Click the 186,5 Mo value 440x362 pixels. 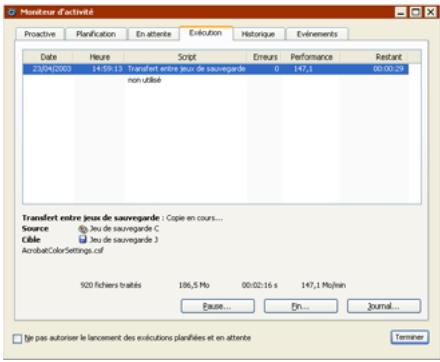194,285
